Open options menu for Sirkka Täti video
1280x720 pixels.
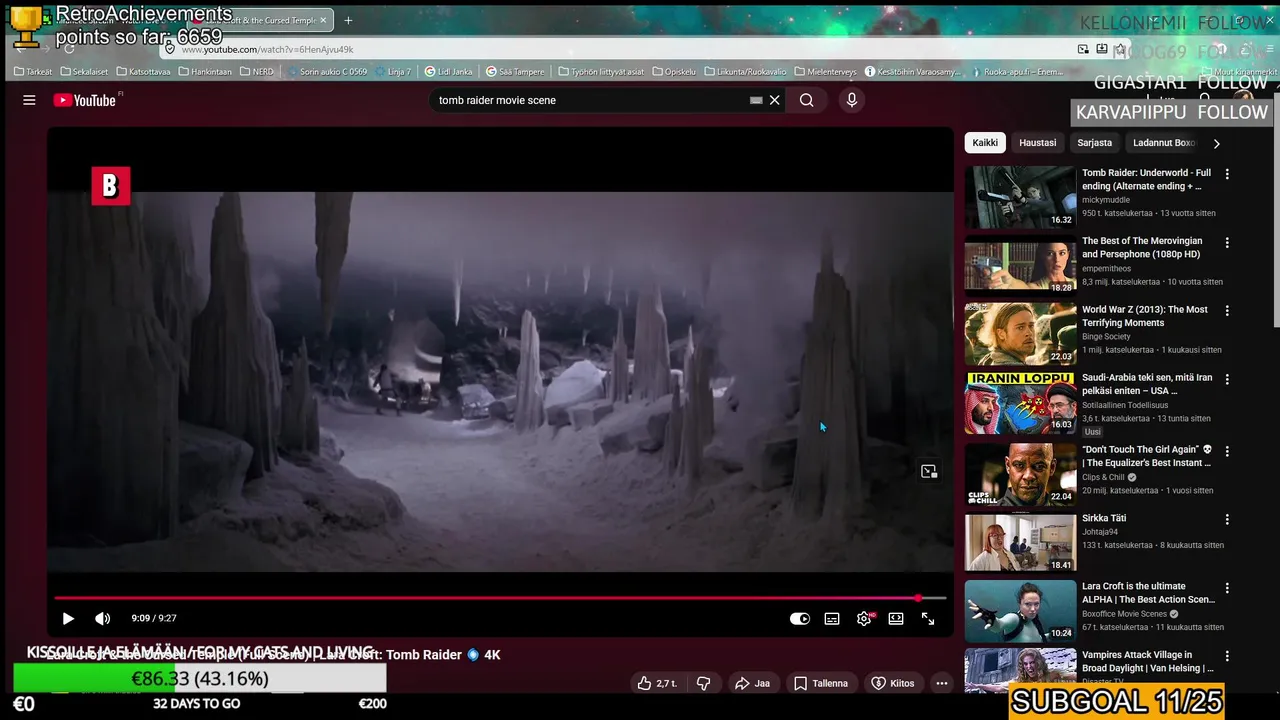(1227, 520)
